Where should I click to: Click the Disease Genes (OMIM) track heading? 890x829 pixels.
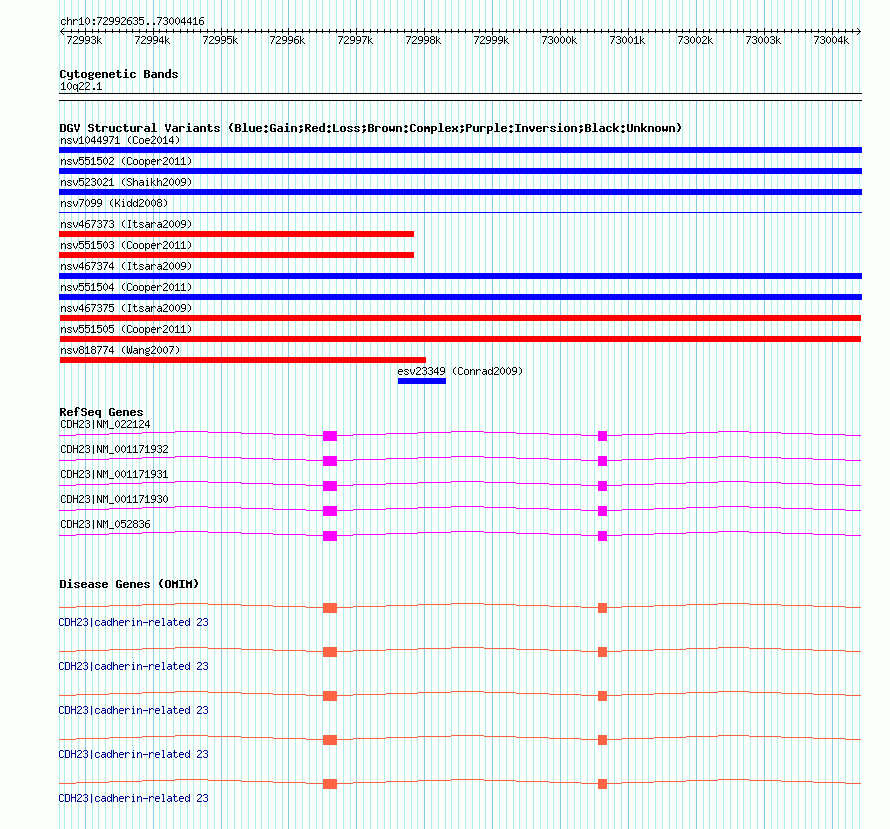[129, 584]
